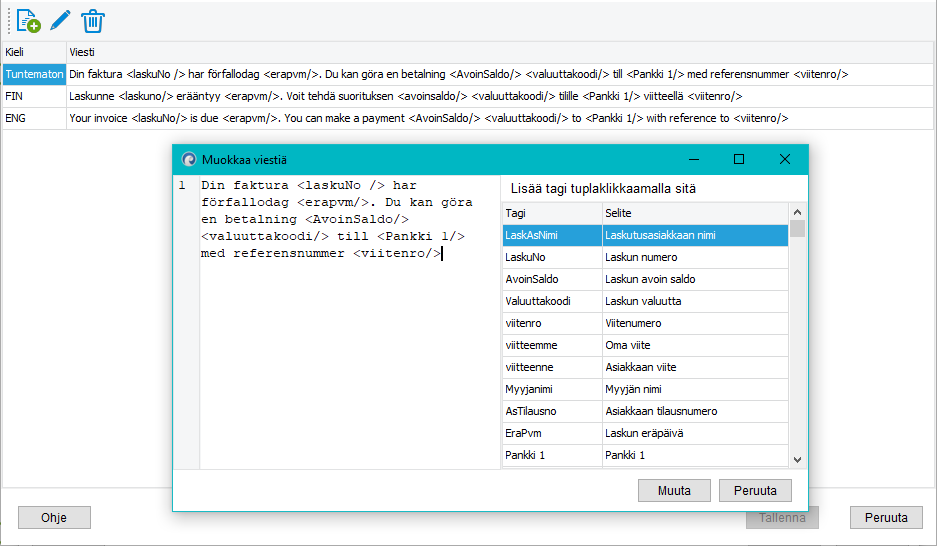
Task: Click the description 'Laskun numero'
Action: [695, 257]
